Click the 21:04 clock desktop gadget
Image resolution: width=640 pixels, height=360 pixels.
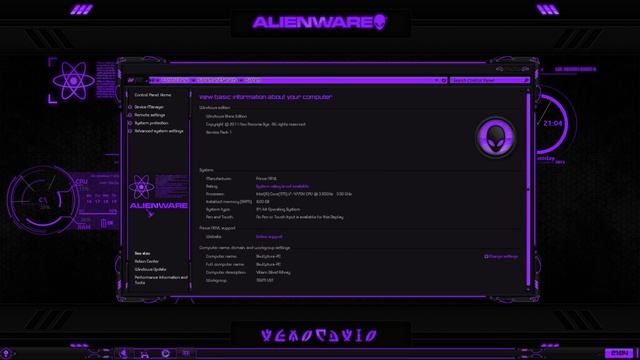(x=552, y=123)
